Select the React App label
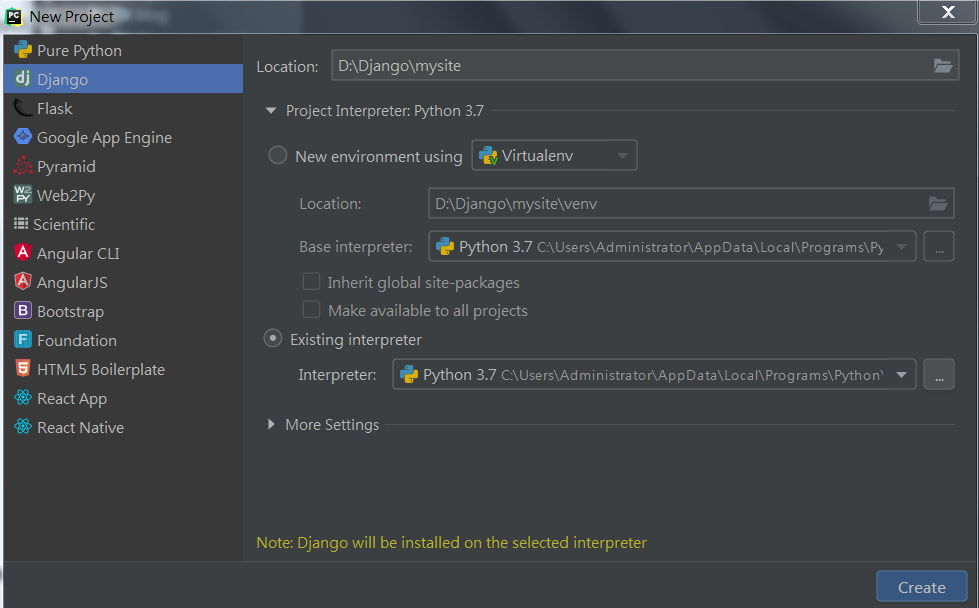This screenshot has width=979, height=608. 72,399
